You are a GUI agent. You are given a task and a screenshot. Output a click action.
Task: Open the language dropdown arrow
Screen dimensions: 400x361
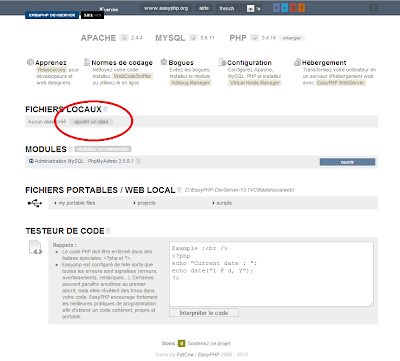coord(251,9)
